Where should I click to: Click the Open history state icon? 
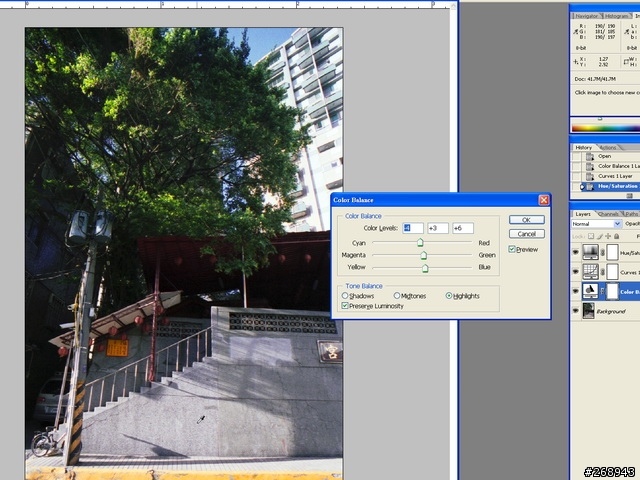click(x=590, y=156)
